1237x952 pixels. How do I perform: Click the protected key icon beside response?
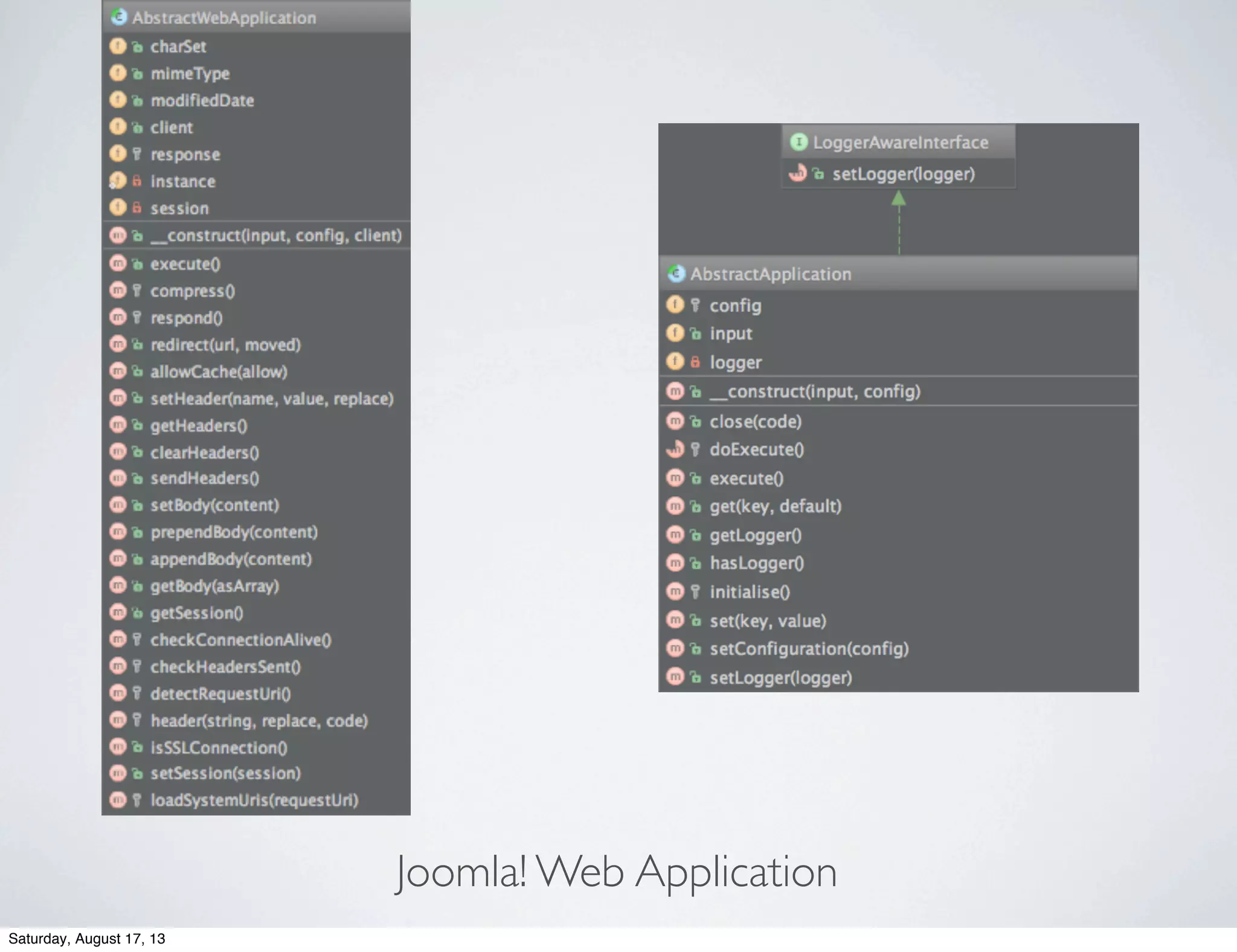click(x=137, y=154)
